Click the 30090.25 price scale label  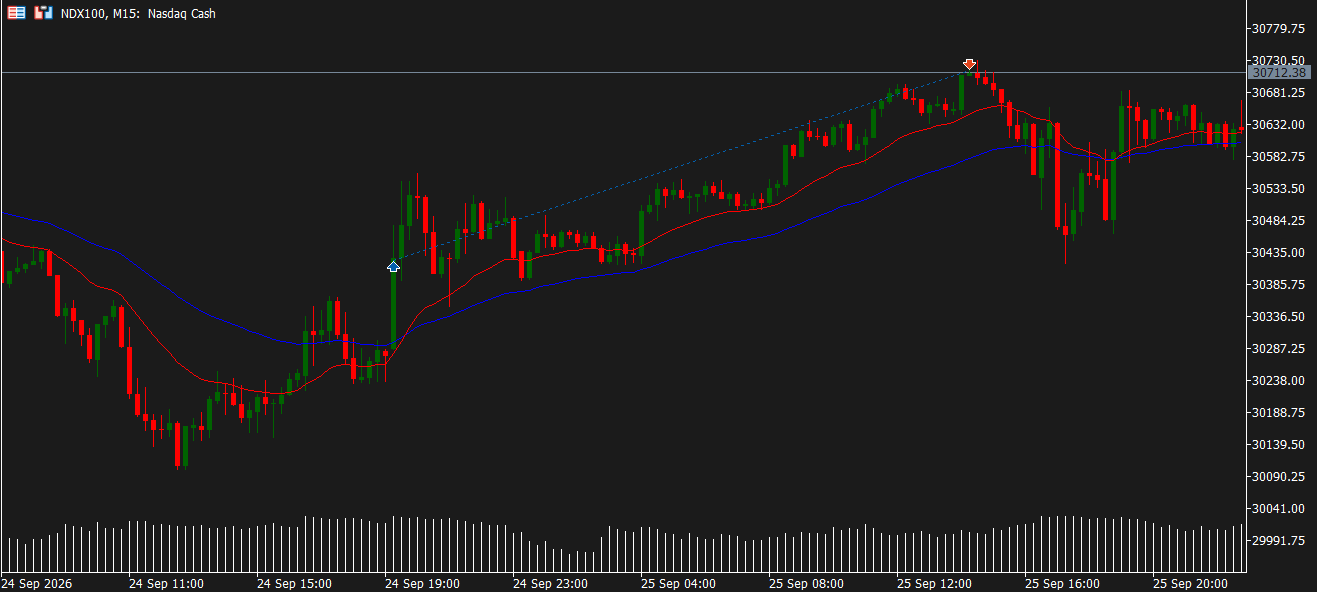1278,476
